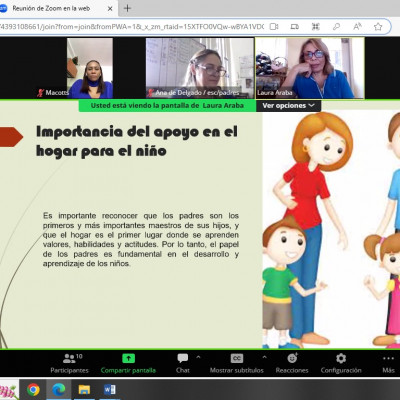Click the Más three-dots button
The image size is (400, 400).
[x=388, y=363]
